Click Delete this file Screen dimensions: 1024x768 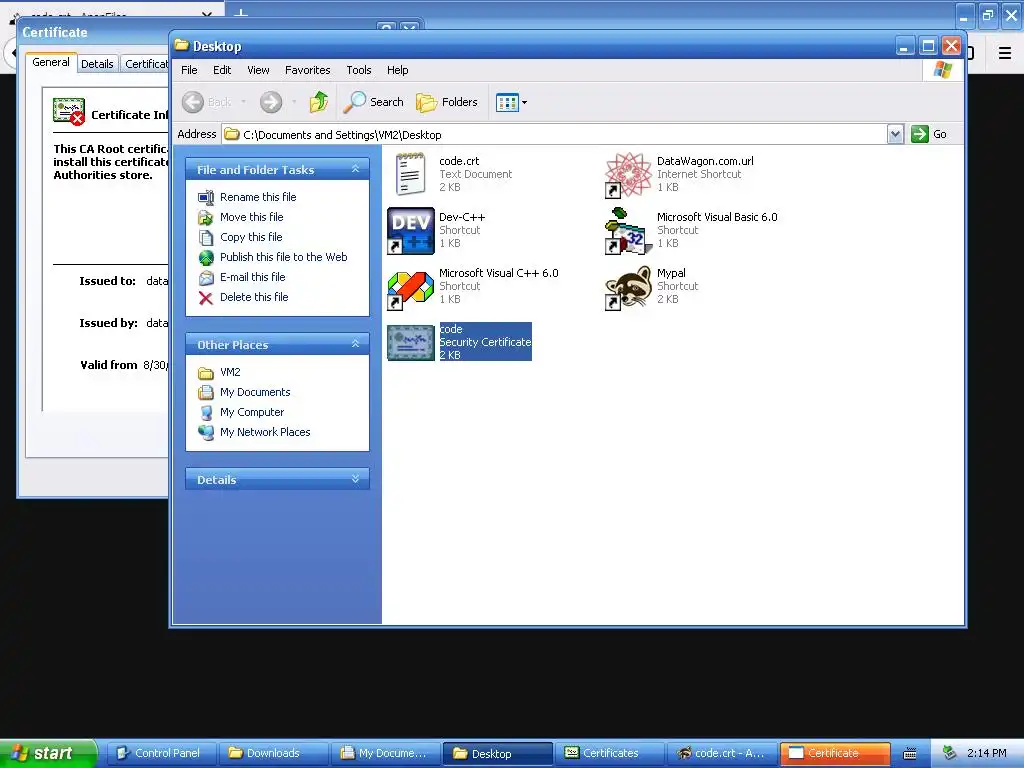[254, 297]
